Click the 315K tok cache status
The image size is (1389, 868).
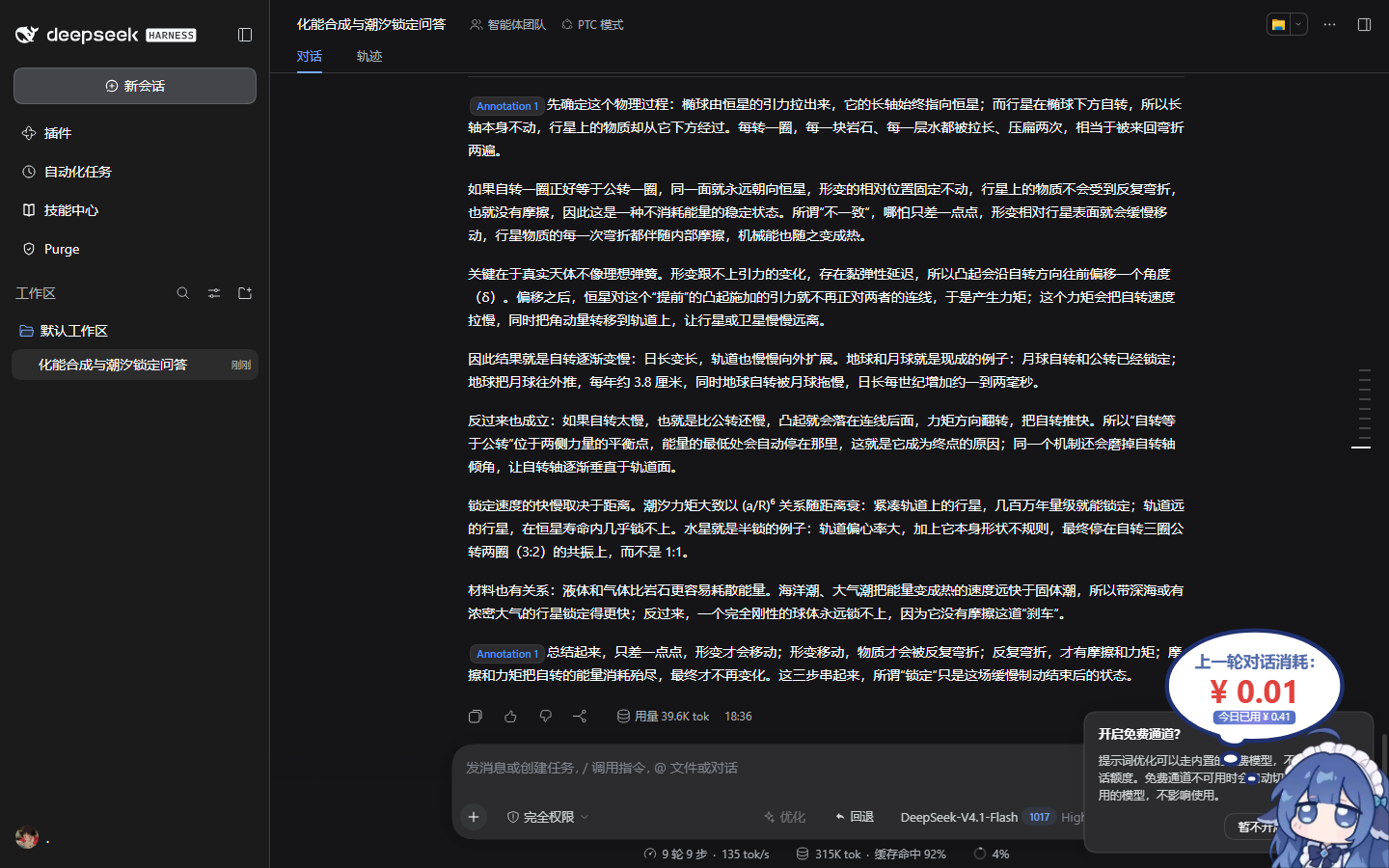(x=871, y=854)
